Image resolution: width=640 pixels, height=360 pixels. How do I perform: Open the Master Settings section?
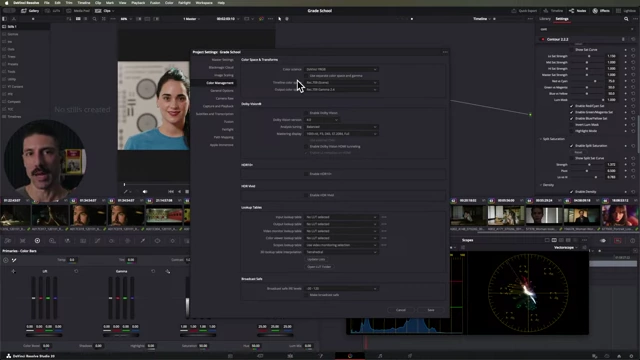[222, 60]
